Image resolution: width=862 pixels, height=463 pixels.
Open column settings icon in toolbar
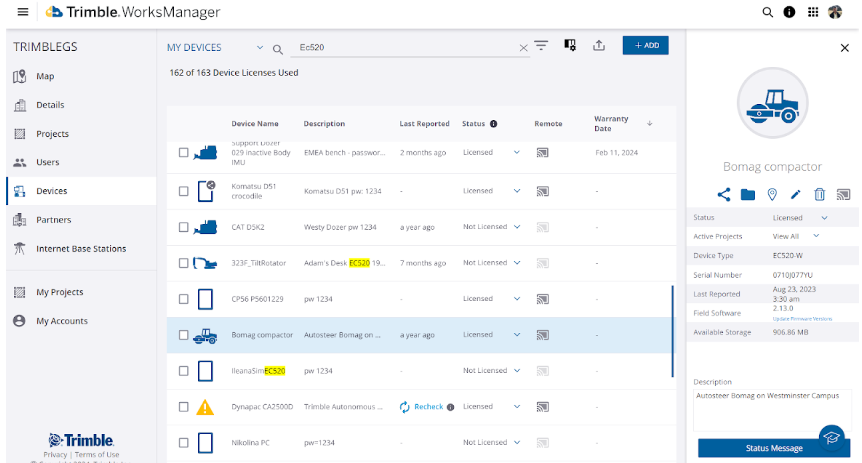click(x=570, y=46)
